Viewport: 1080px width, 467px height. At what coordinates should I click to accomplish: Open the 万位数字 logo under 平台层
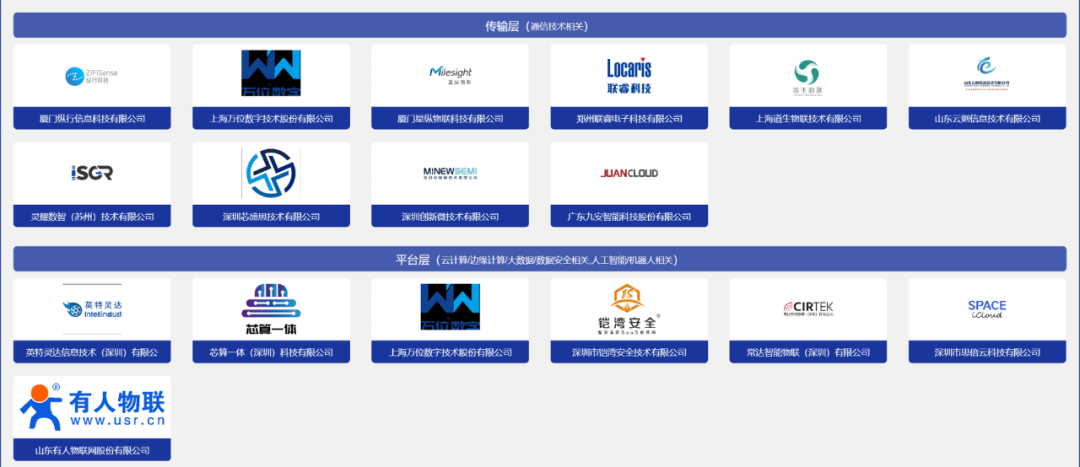click(450, 307)
